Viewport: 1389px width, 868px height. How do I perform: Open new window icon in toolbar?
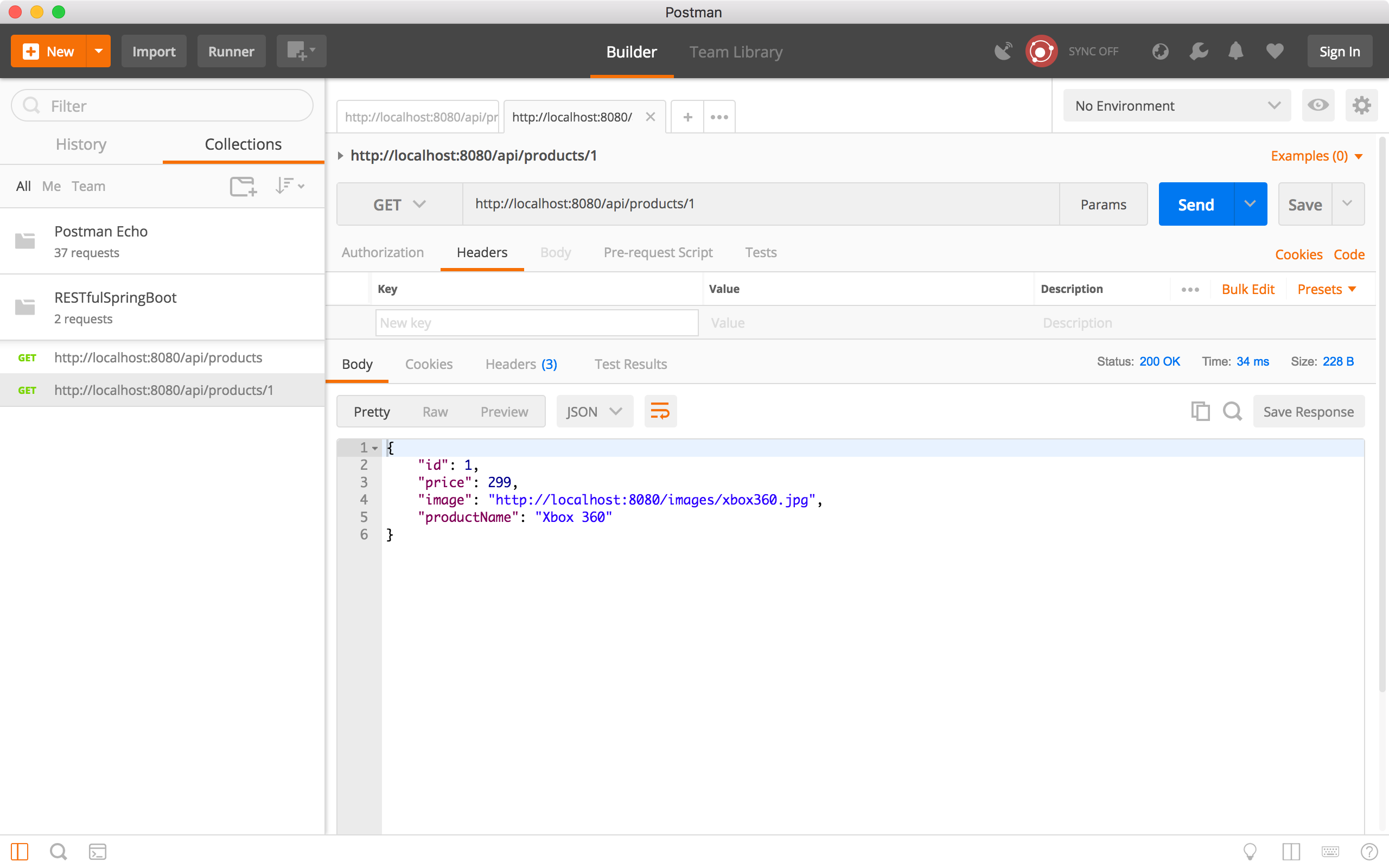301,51
